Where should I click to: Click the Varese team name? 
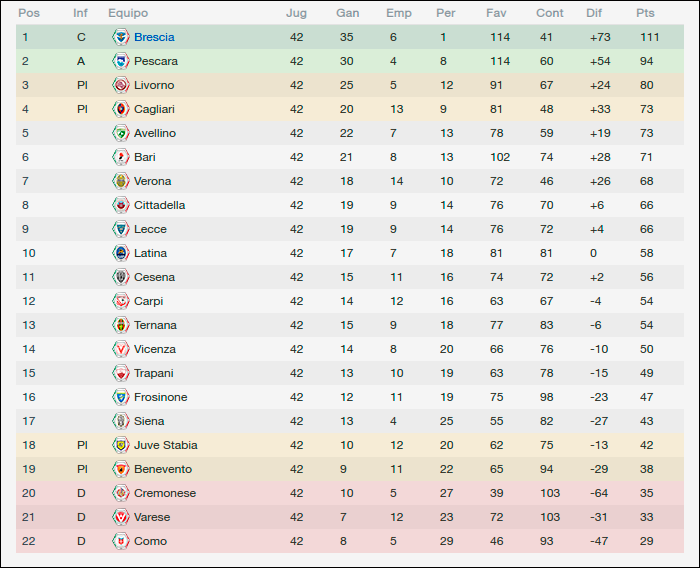pos(152,517)
